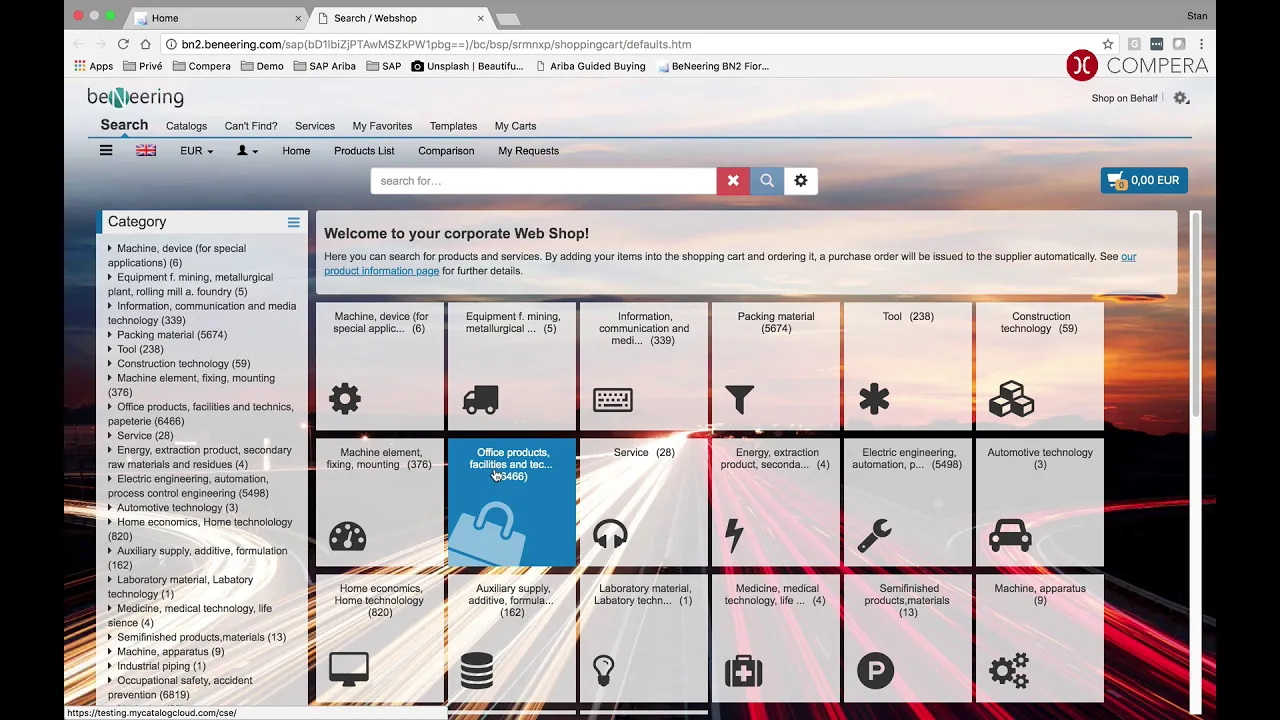Follow the product information page link
Image resolution: width=1280 pixels, height=720 pixels.
[381, 271]
